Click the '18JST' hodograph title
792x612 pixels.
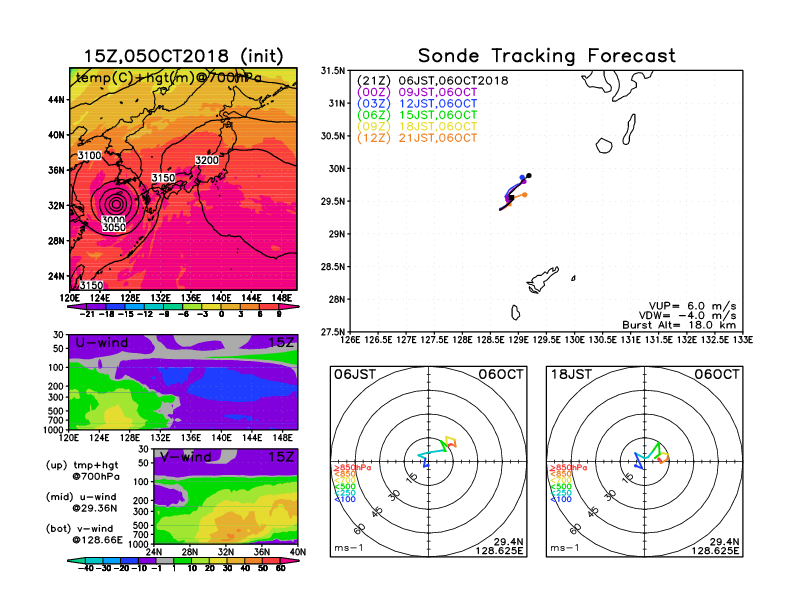click(x=571, y=374)
